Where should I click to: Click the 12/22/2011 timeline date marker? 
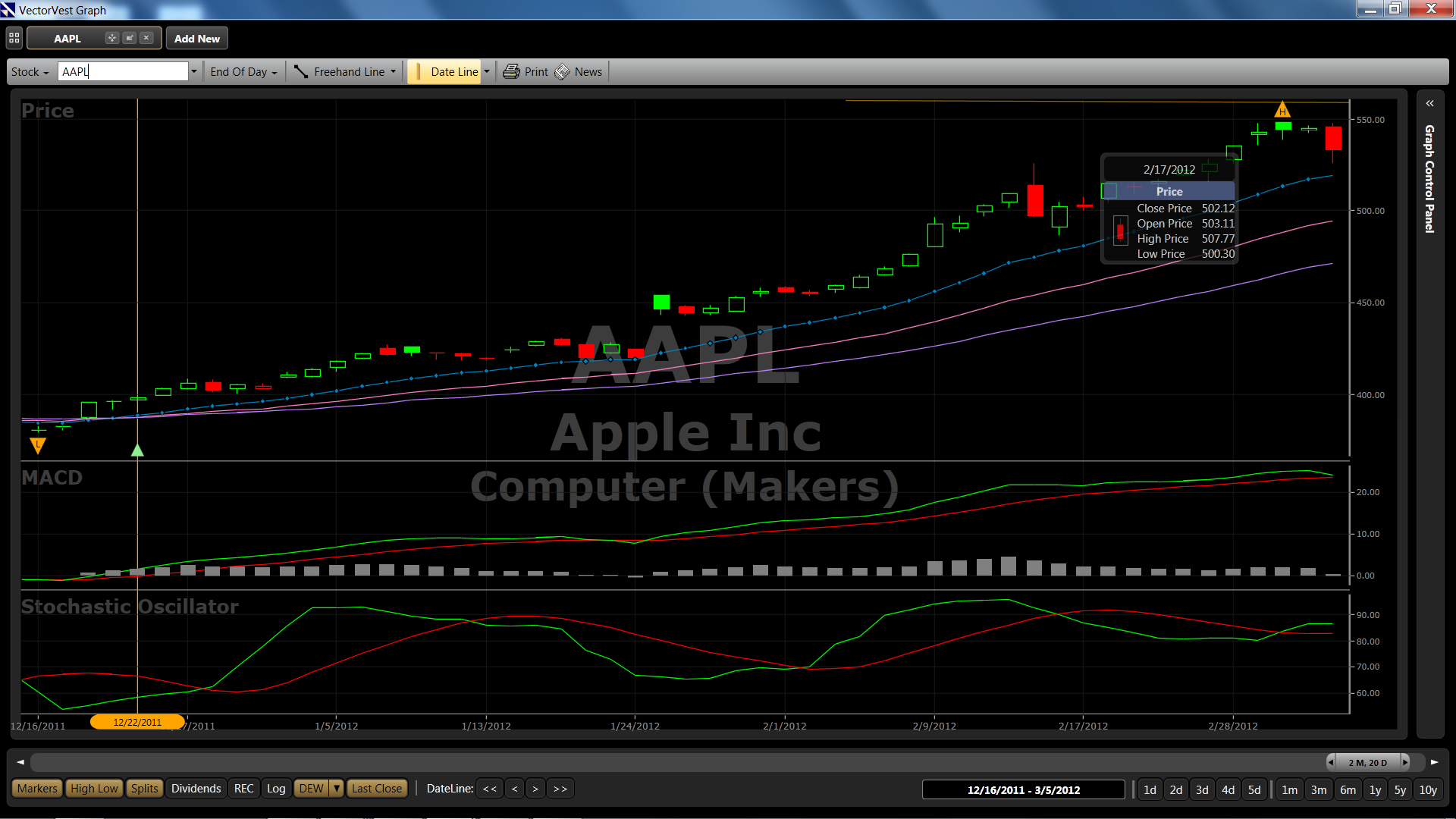[137, 721]
